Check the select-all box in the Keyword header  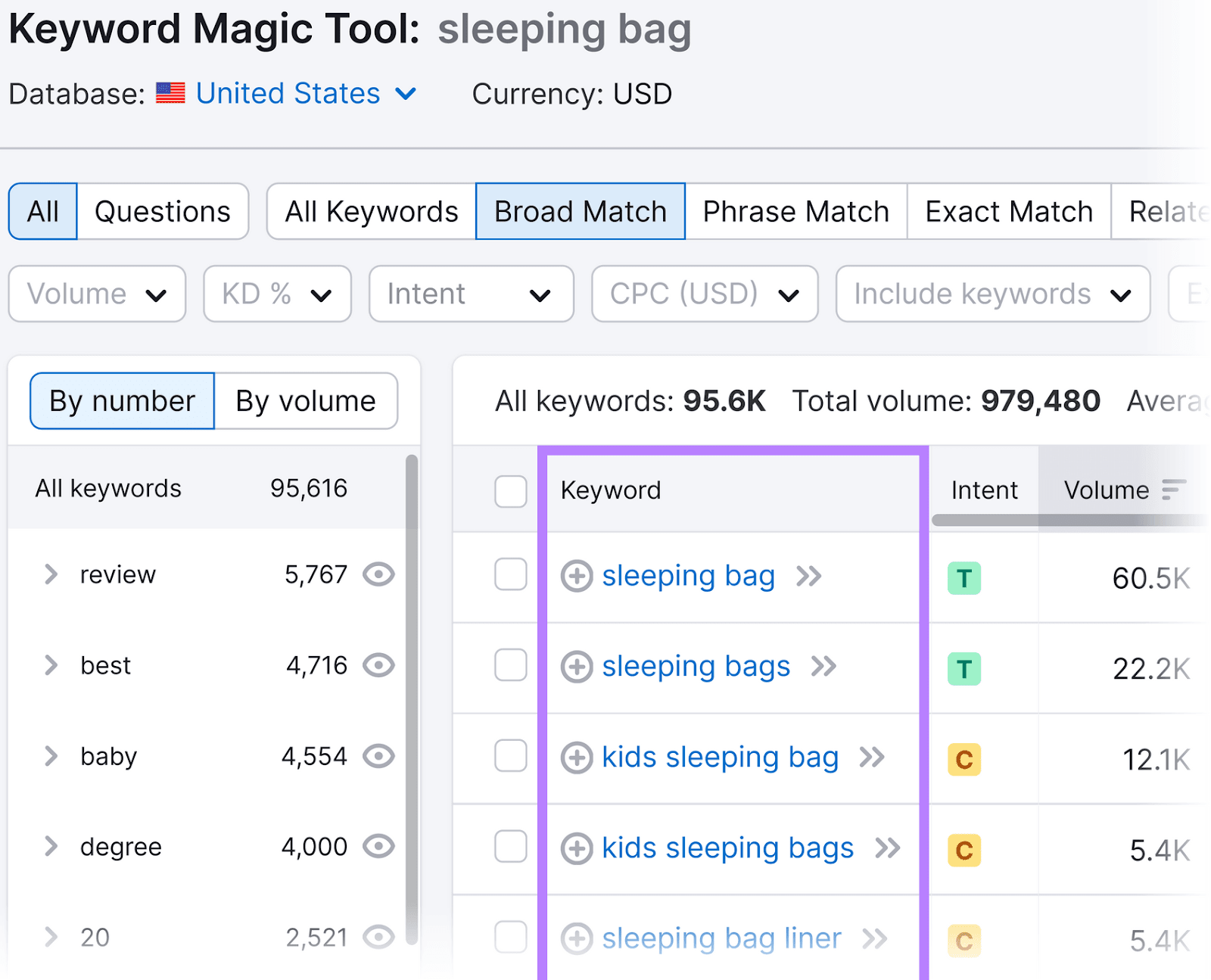pyautogui.click(x=510, y=491)
